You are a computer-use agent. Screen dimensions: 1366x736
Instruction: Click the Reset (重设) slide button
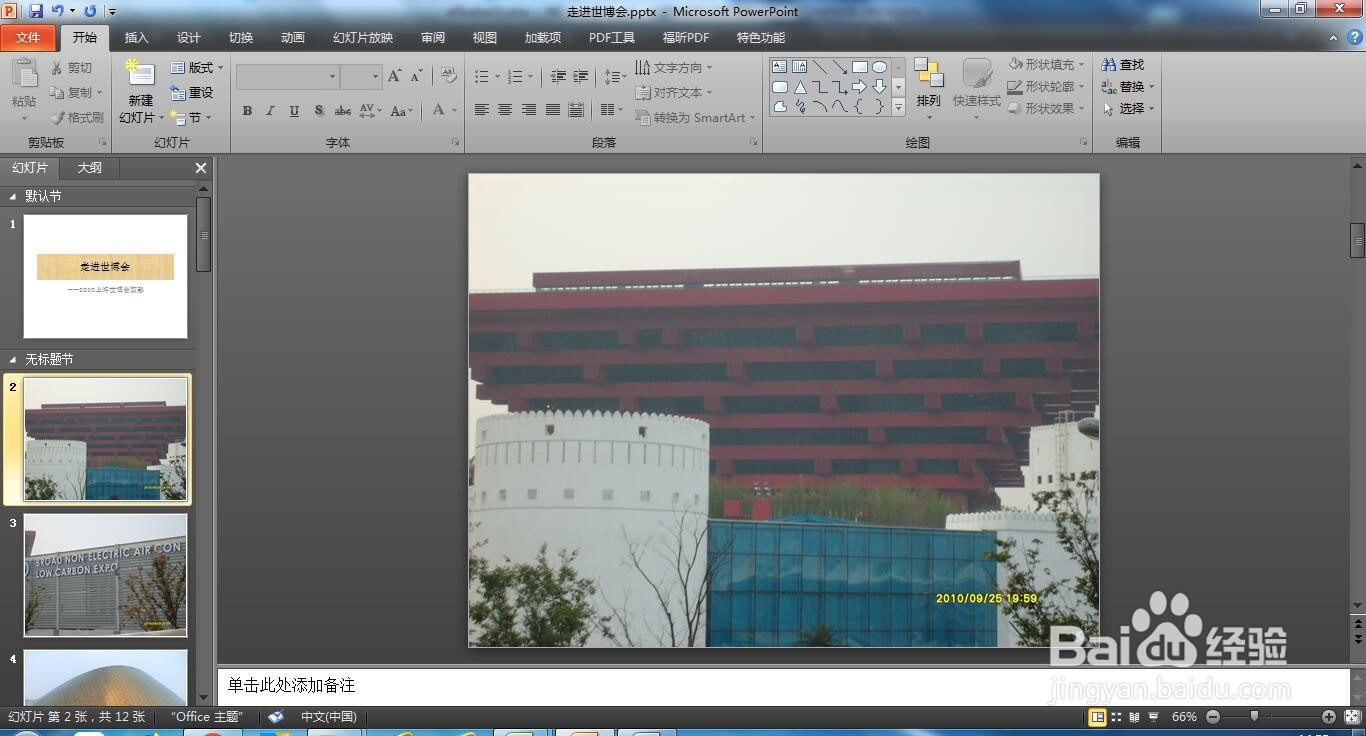tap(191, 92)
